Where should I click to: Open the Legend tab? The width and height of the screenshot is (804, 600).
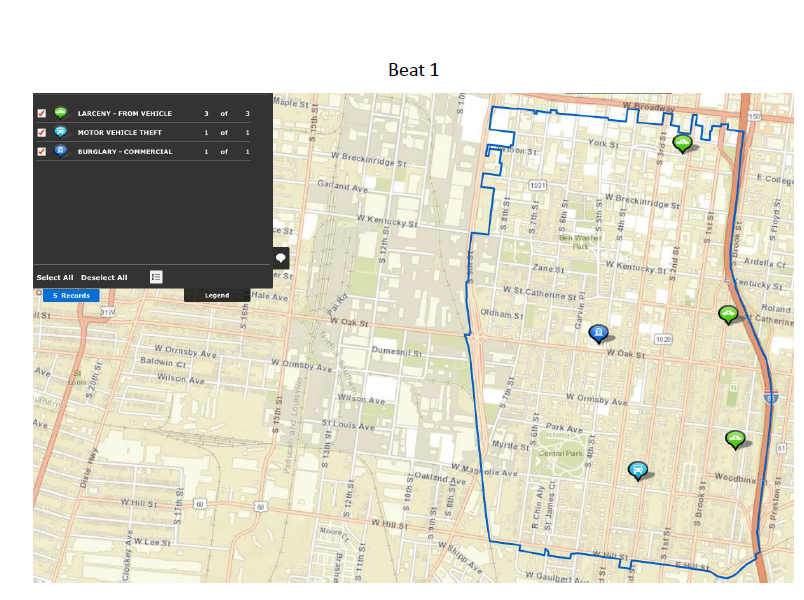click(217, 295)
